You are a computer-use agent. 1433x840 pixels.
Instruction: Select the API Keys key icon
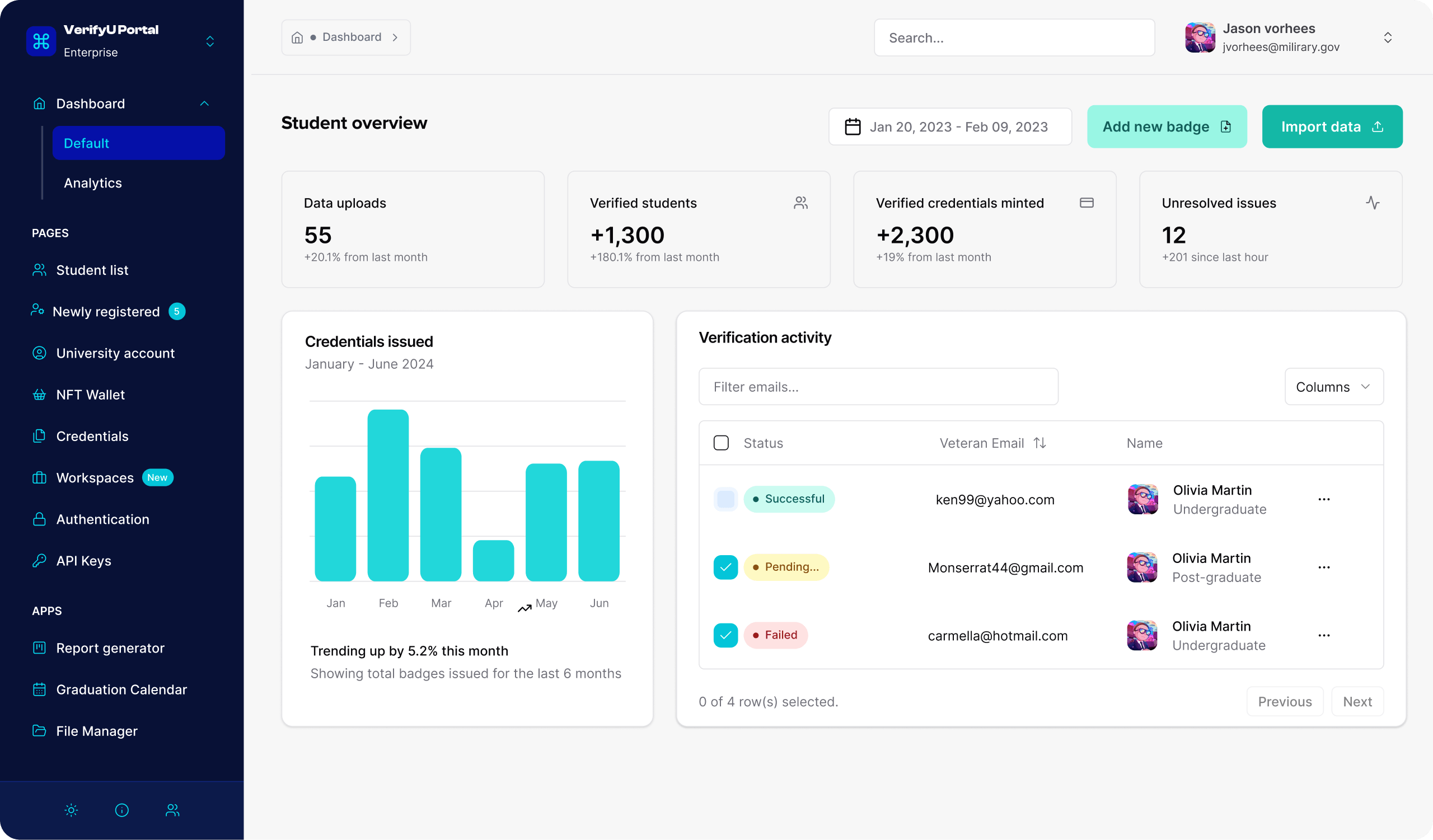39,560
